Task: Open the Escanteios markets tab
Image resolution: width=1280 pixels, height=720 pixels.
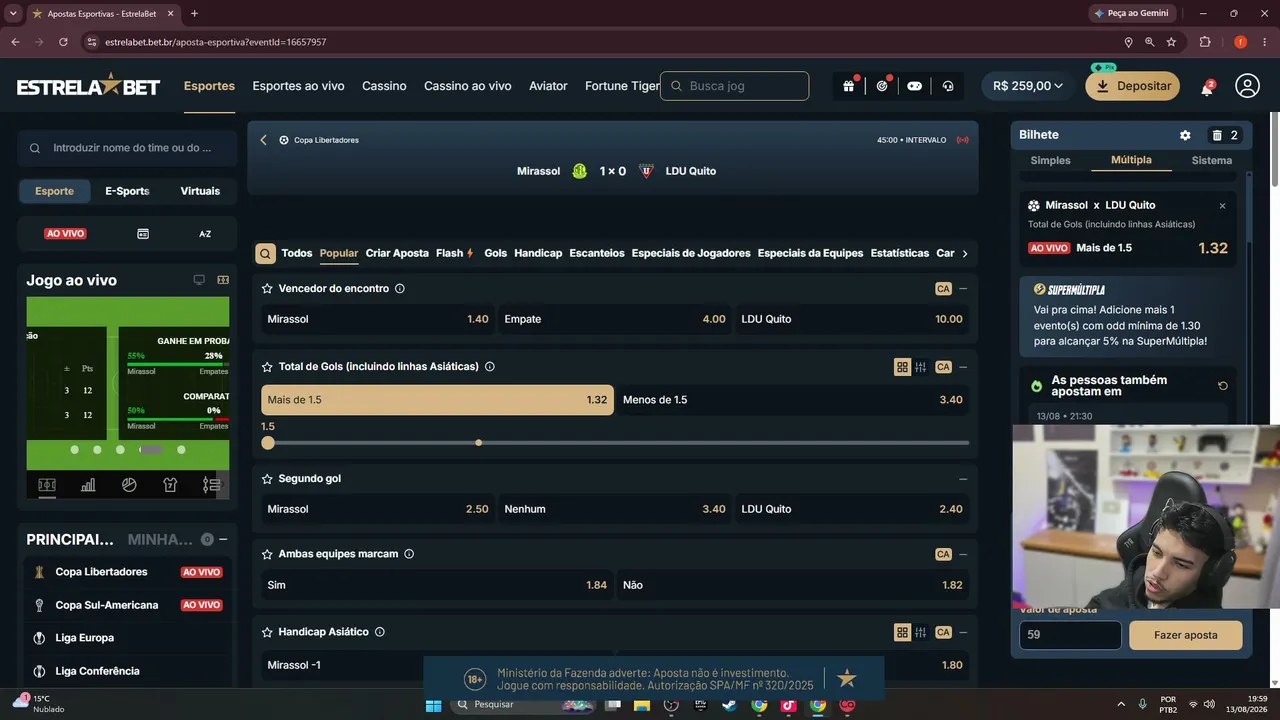Action: coord(597,254)
